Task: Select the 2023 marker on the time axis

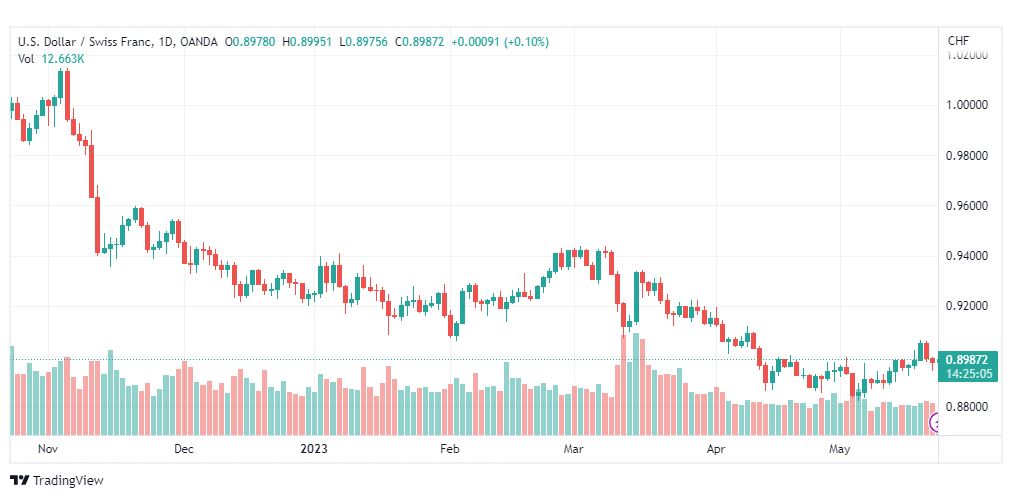Action: tap(314, 448)
